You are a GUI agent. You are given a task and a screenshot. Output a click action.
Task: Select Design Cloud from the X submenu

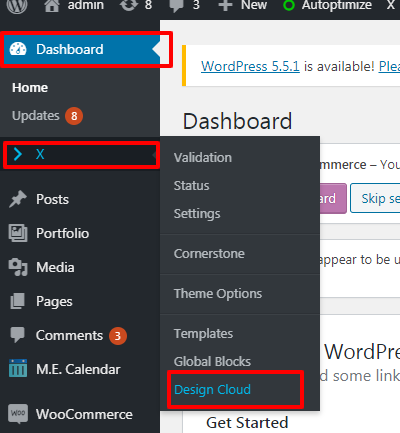(x=212, y=389)
